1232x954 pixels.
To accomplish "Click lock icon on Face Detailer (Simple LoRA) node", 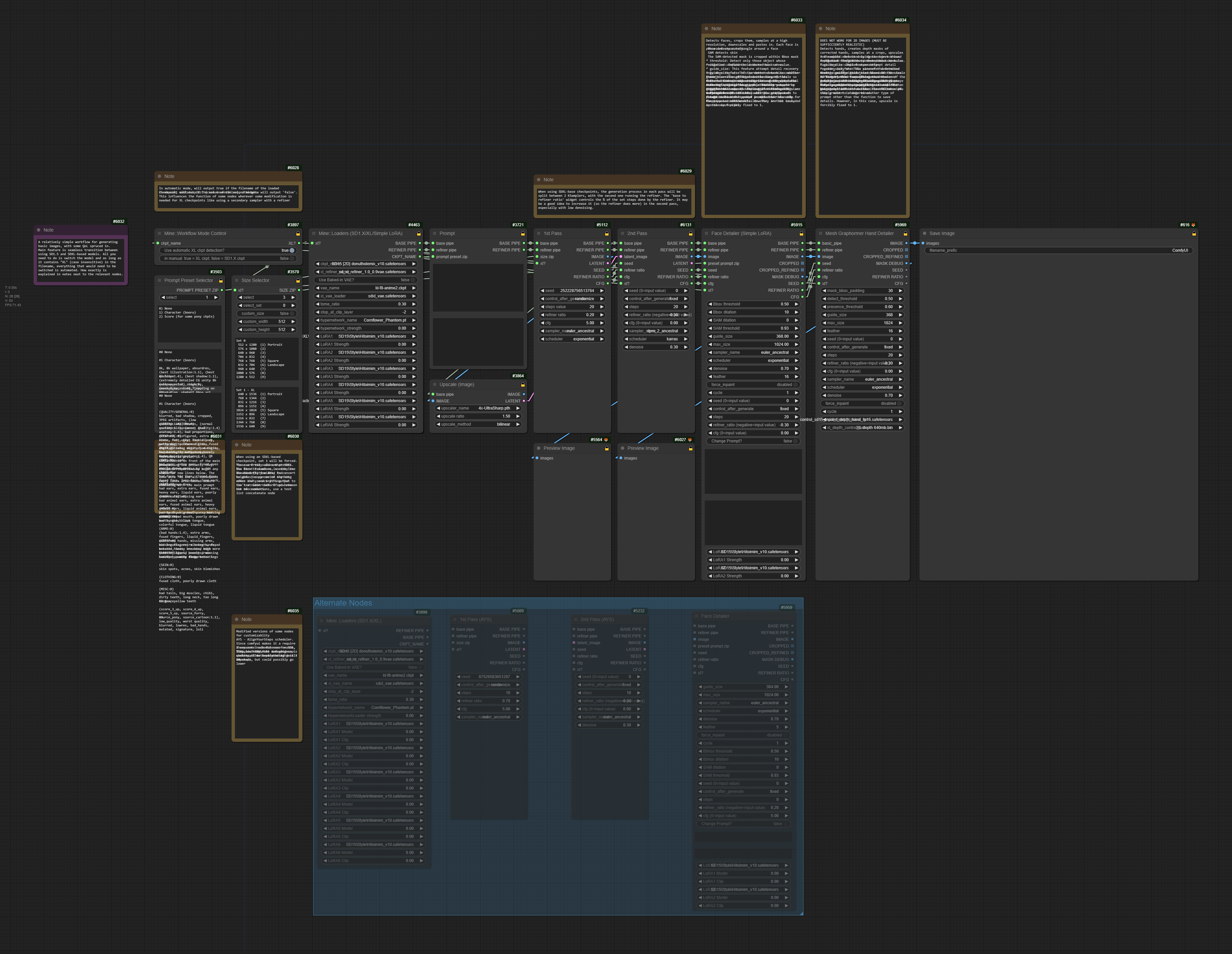I will (x=801, y=234).
